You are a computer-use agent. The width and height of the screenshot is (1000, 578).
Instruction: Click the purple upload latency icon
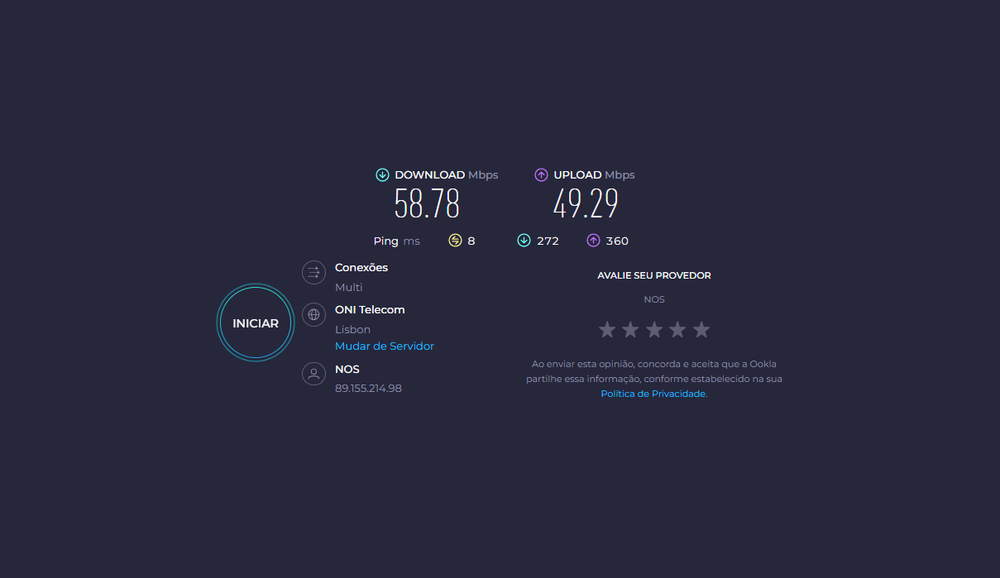click(x=593, y=241)
